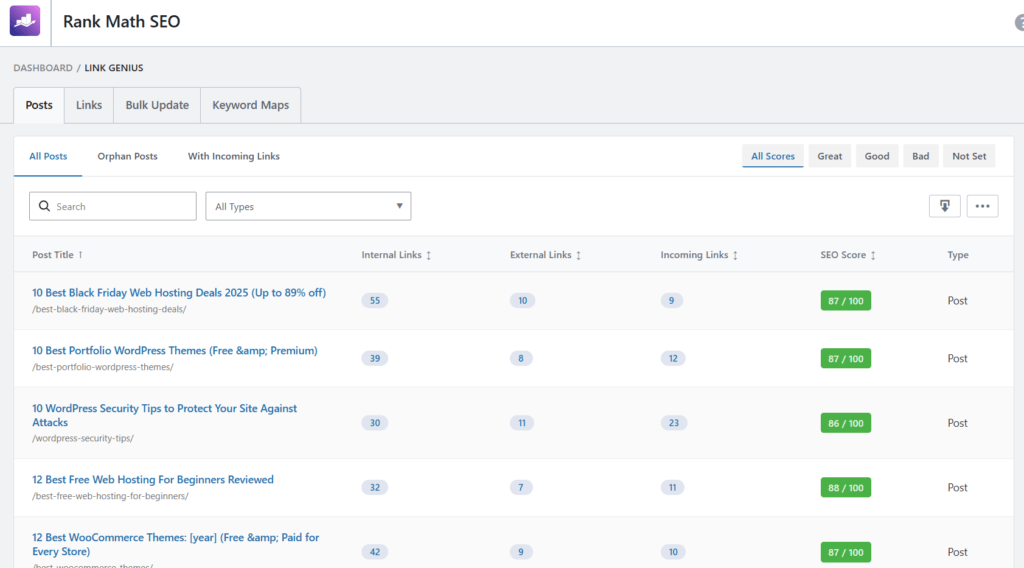Click the search magnifier icon
1024x568 pixels.
tap(44, 206)
